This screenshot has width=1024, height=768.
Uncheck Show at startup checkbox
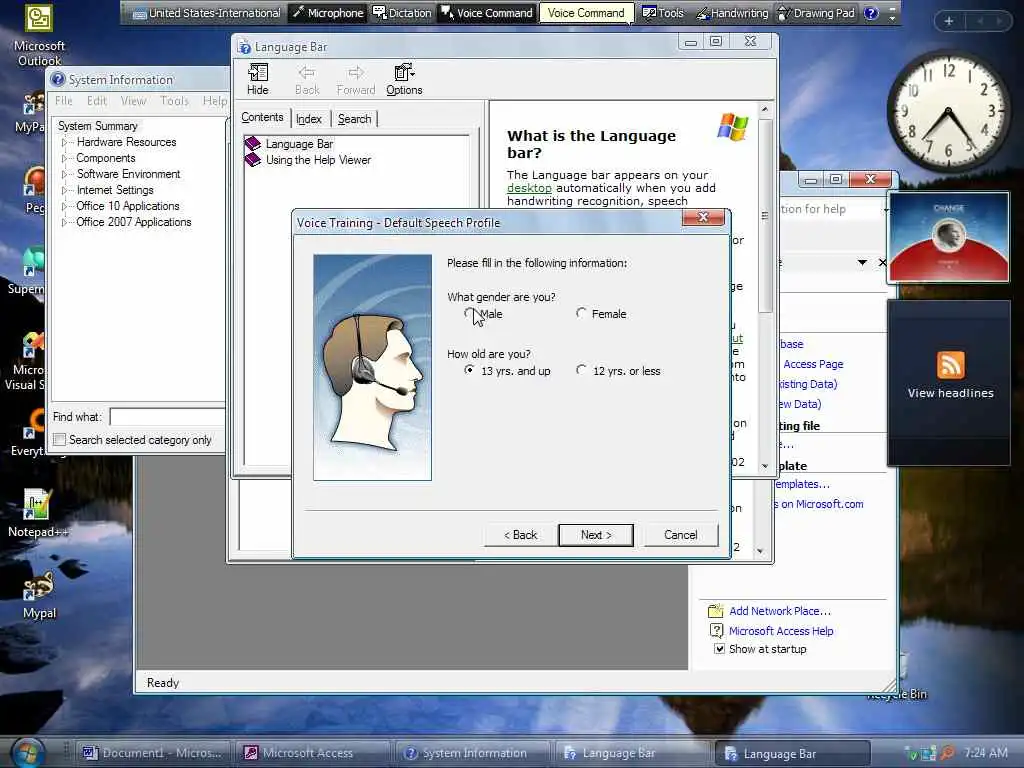click(x=719, y=649)
